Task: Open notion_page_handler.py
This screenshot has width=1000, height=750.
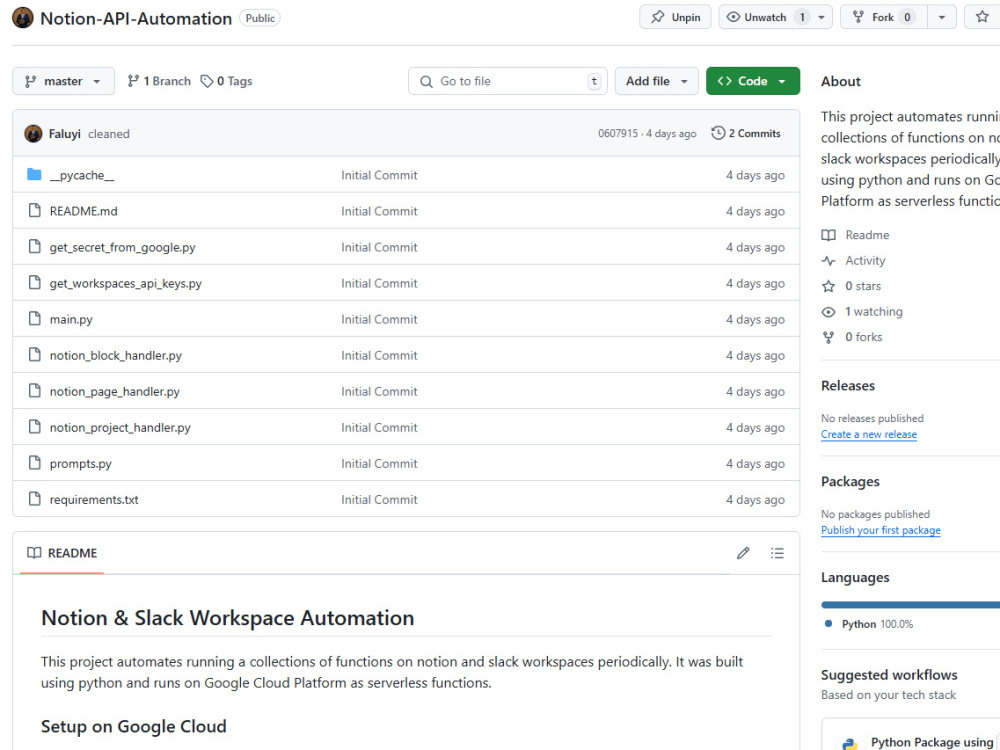Action: [x=115, y=392]
